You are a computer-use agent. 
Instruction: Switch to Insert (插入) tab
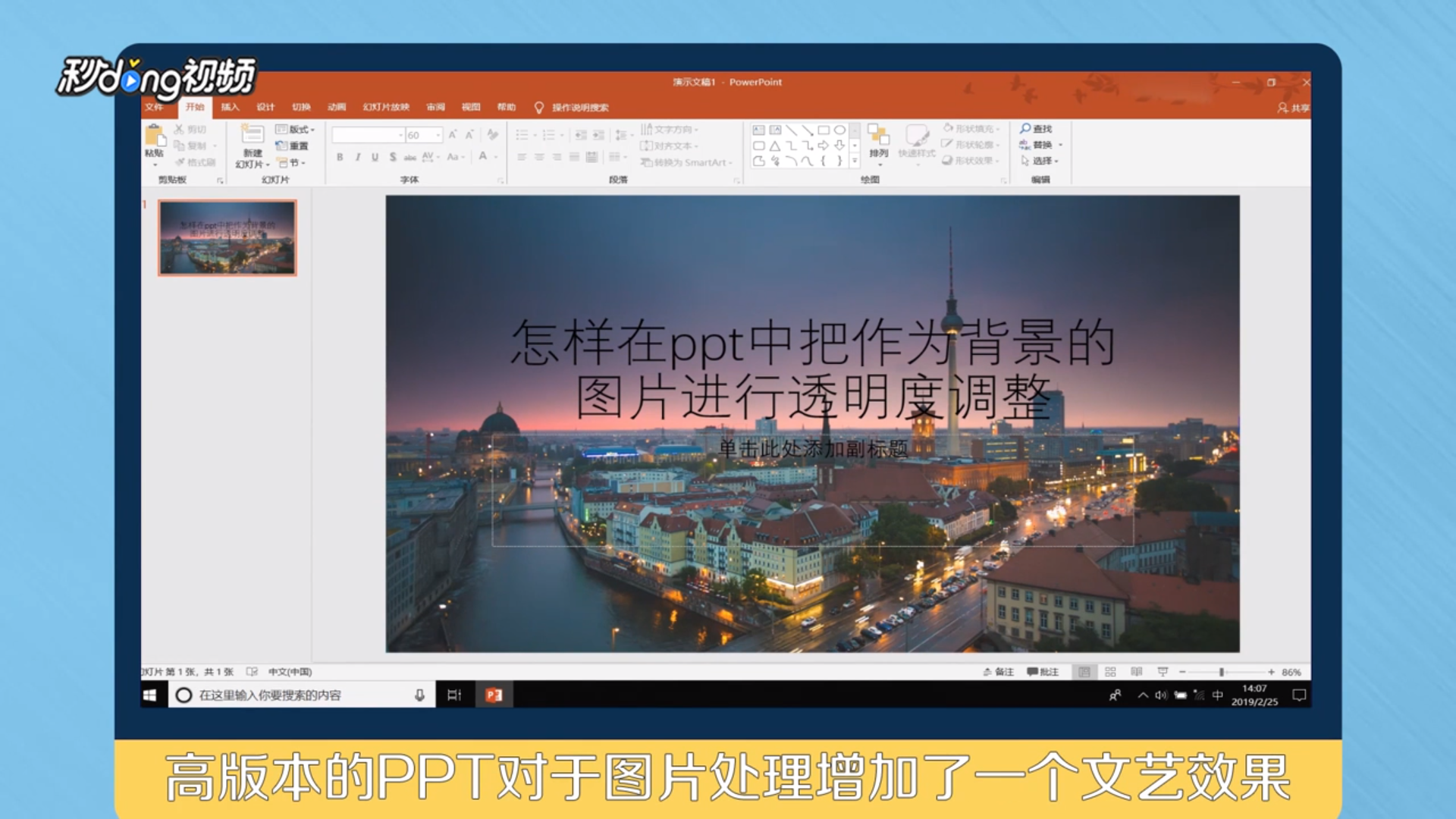point(230,107)
